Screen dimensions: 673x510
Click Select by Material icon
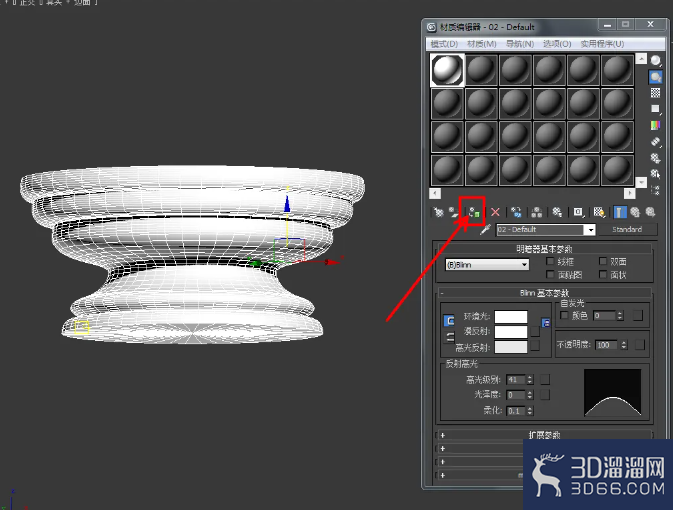[x=655, y=174]
